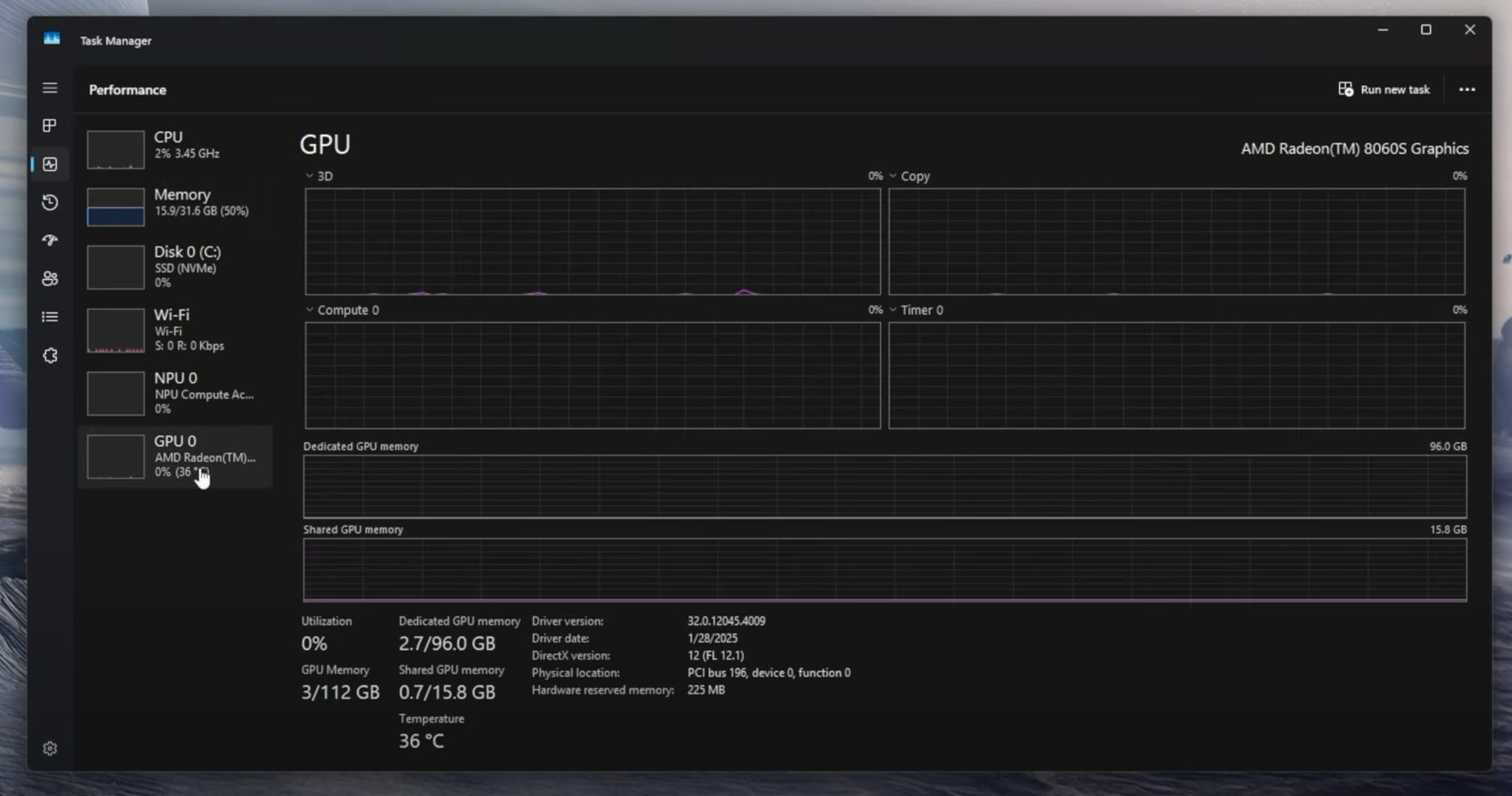Click the 36 °C temperature reading below stats
This screenshot has height=796, width=1512.
pos(422,741)
